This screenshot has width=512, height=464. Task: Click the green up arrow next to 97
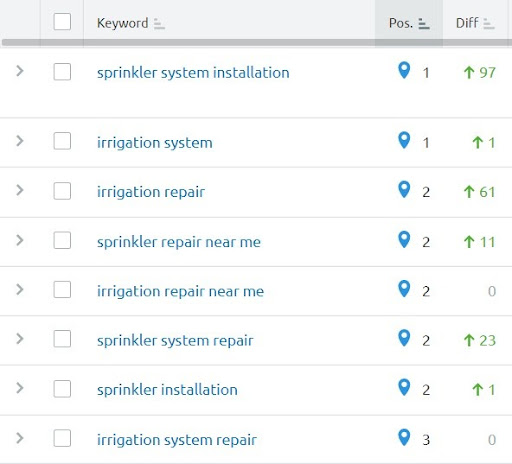click(469, 72)
